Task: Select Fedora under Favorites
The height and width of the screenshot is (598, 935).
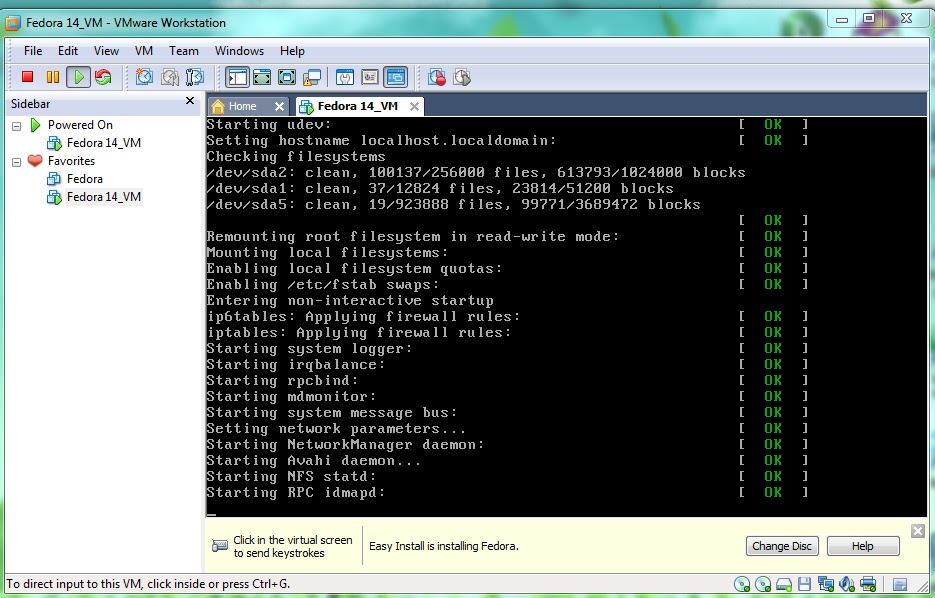Action: point(85,179)
